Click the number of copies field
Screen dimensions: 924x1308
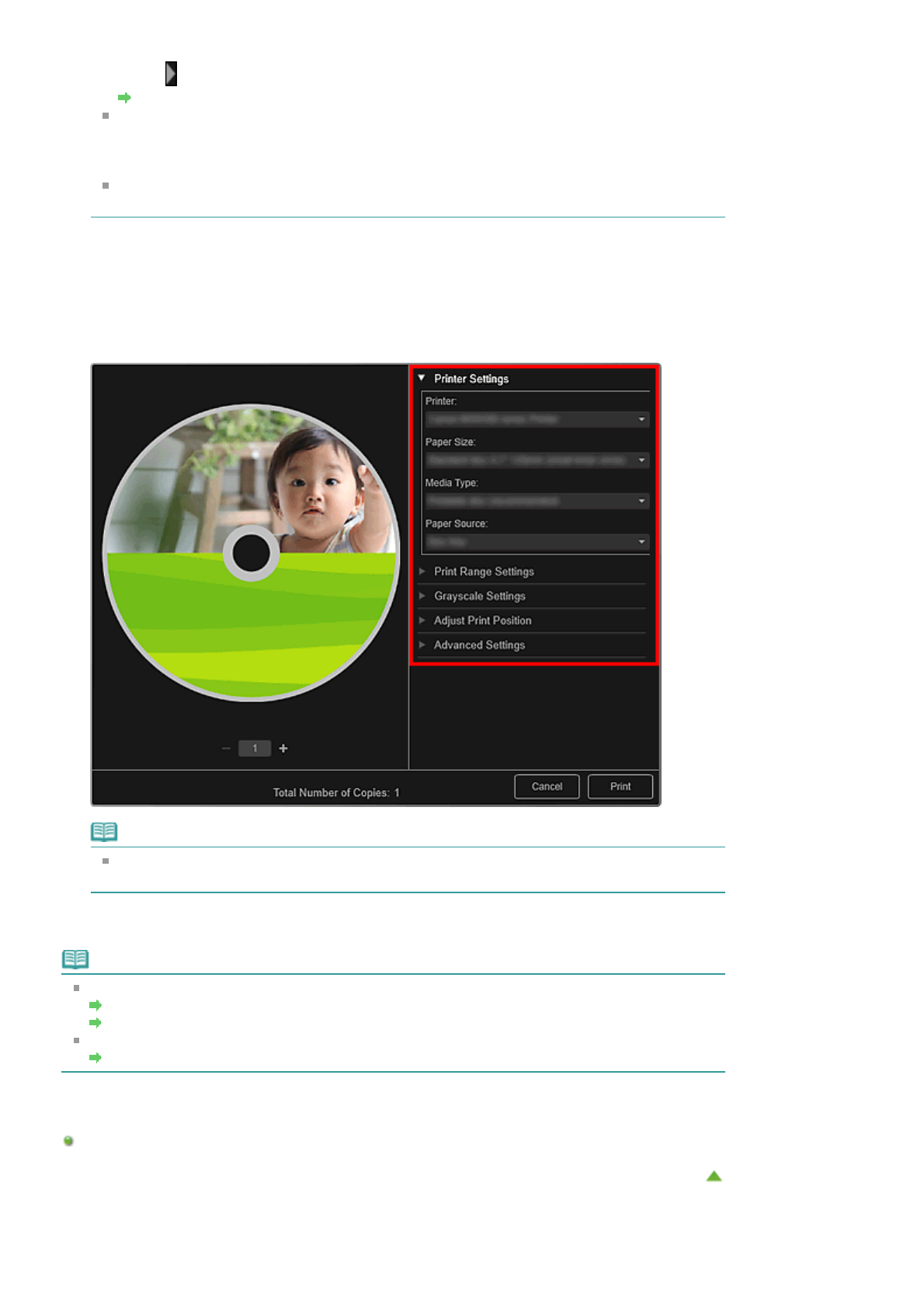pyautogui.click(x=255, y=748)
